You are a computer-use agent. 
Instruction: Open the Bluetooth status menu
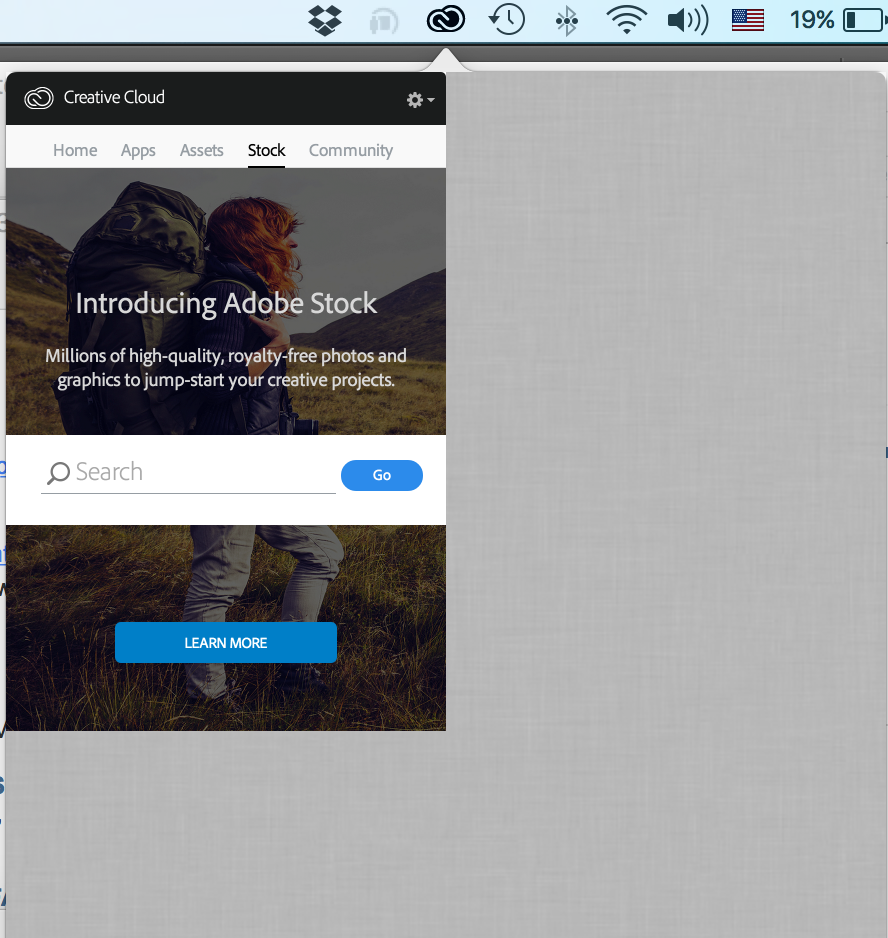pos(566,21)
